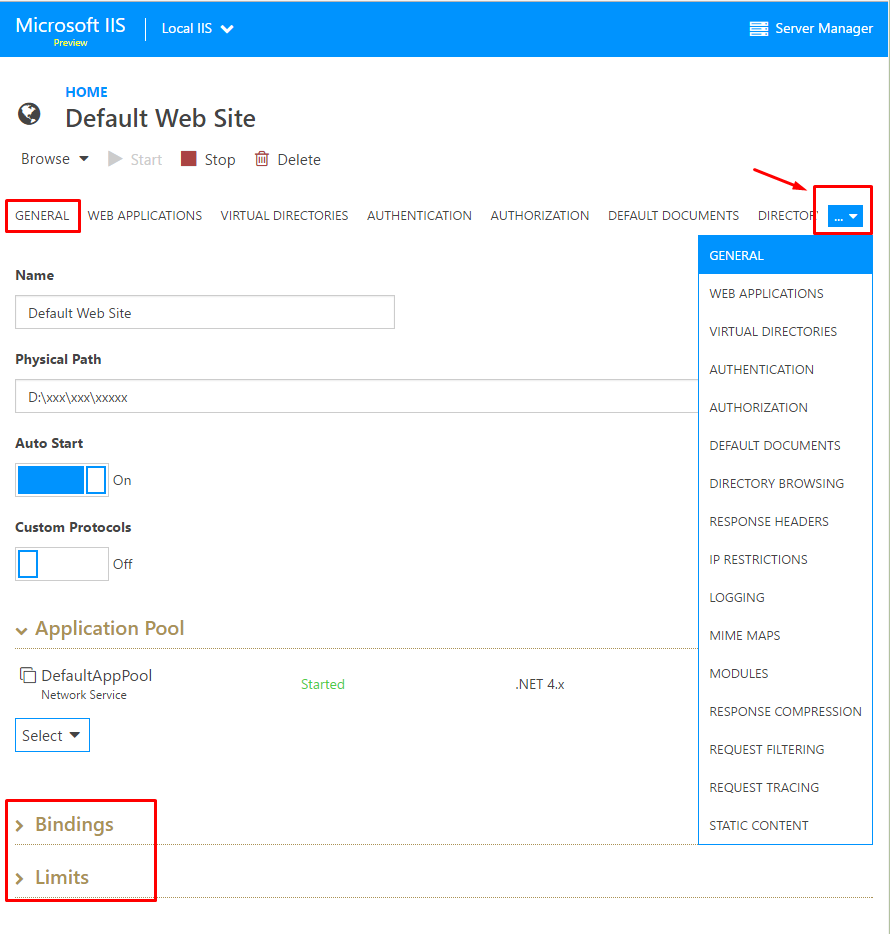Click the Server Manager link
The height and width of the screenshot is (934, 890).
click(824, 29)
